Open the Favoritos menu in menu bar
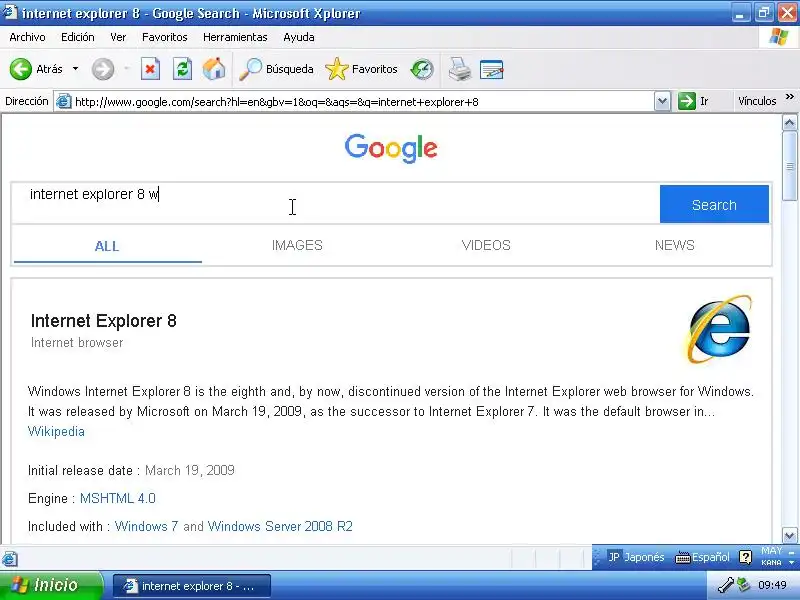Screen dimensions: 800x600 164,37
